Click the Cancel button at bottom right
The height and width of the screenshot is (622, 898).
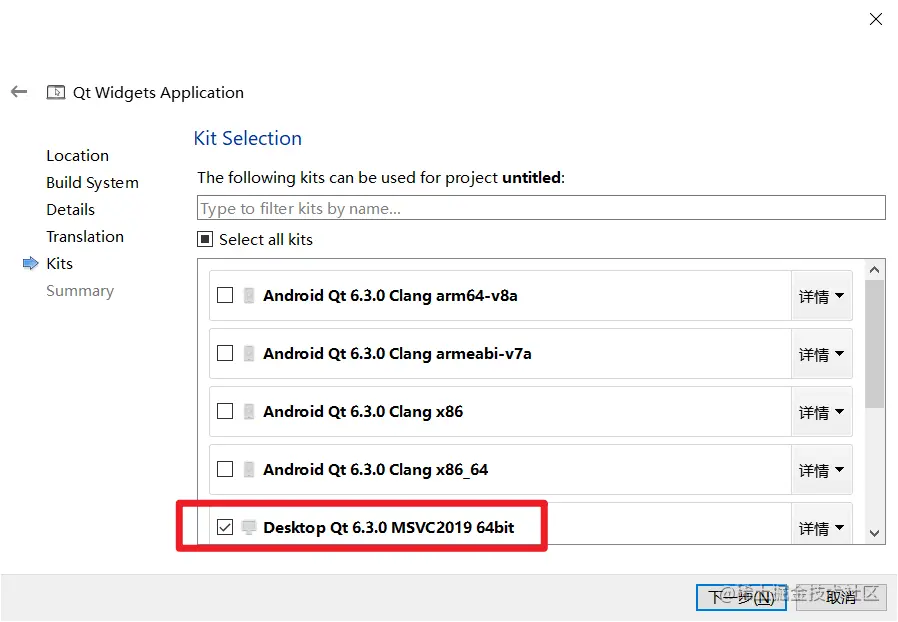pyautogui.click(x=840, y=597)
